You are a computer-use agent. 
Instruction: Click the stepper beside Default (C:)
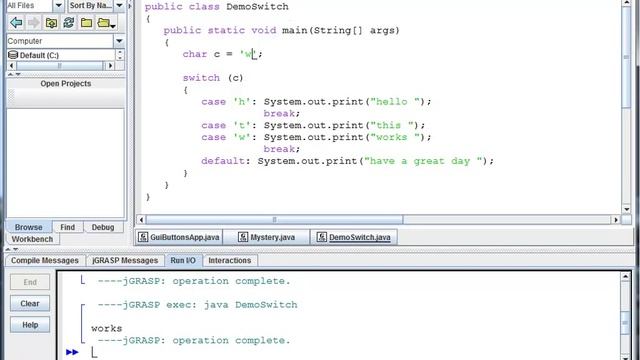[120, 55]
